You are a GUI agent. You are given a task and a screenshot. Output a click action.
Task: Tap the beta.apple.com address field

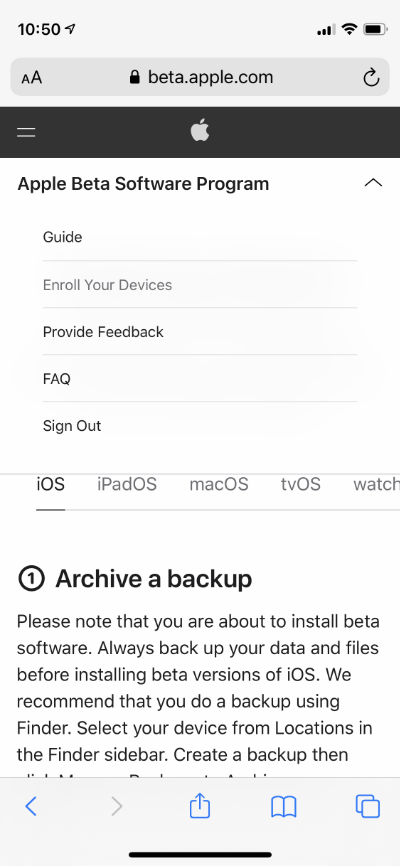pos(200,77)
